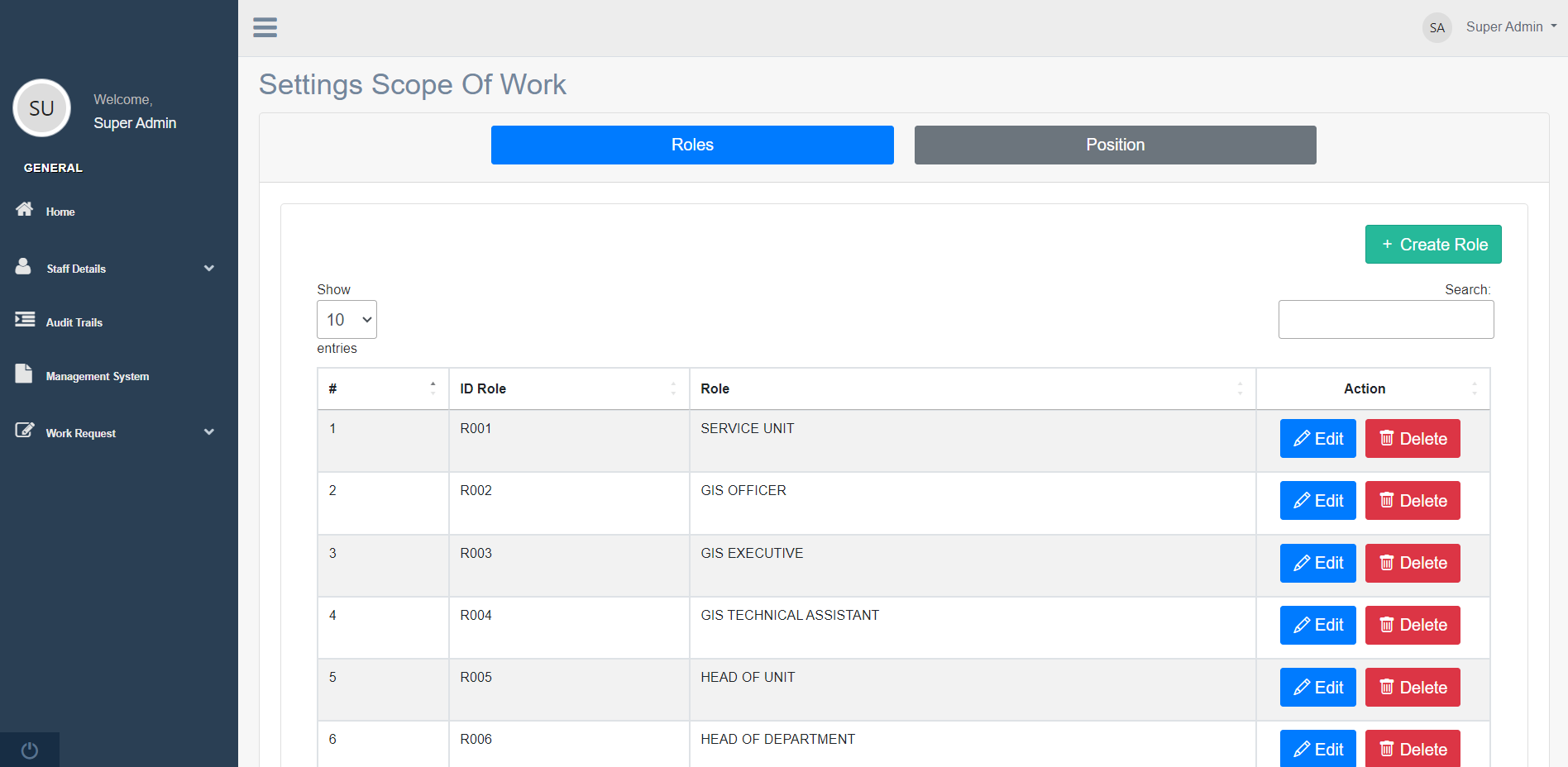
Task: Expand the Staff Details submenu chevron
Action: click(x=209, y=269)
